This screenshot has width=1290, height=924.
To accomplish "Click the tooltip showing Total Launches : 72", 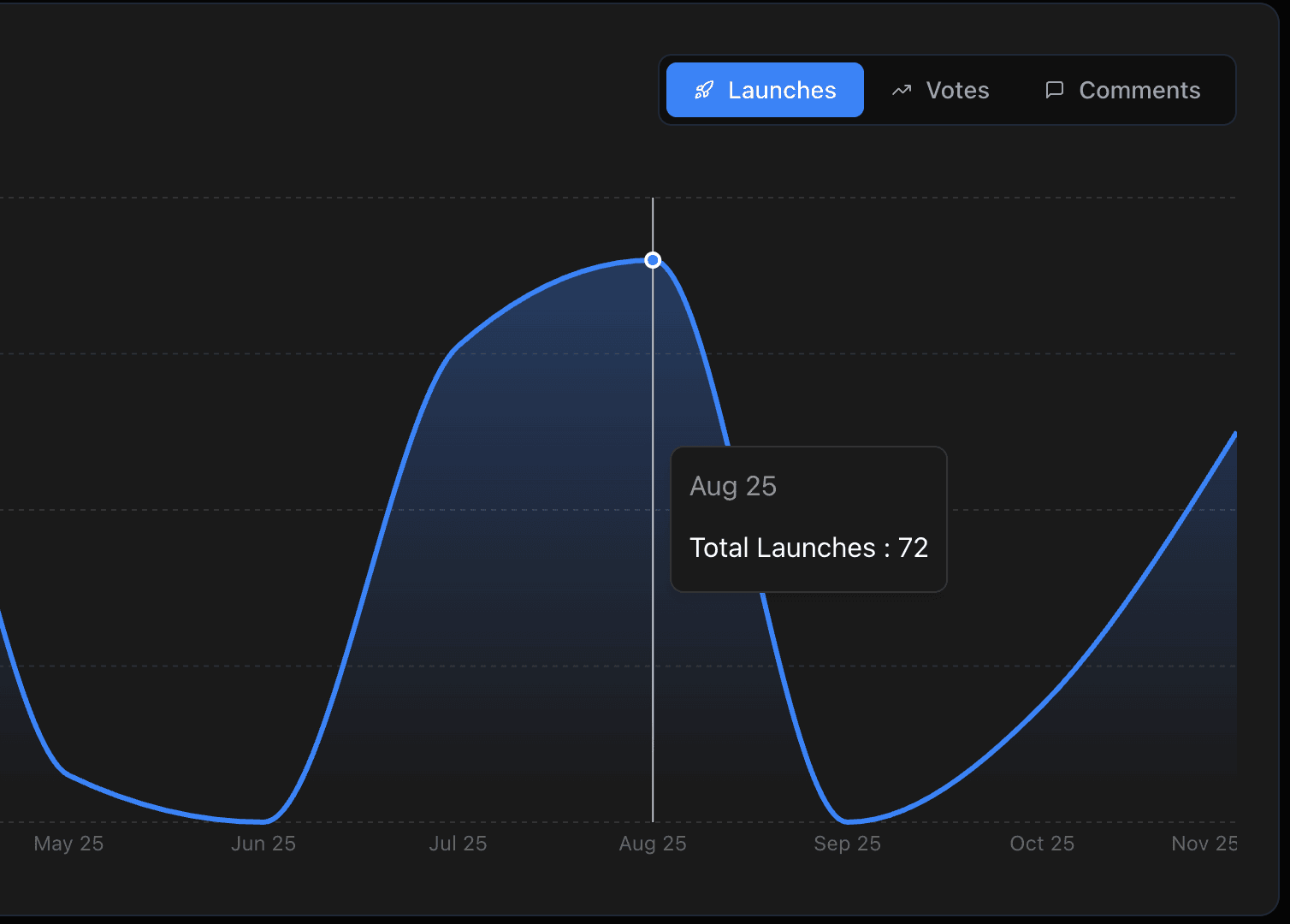I will coord(808,519).
